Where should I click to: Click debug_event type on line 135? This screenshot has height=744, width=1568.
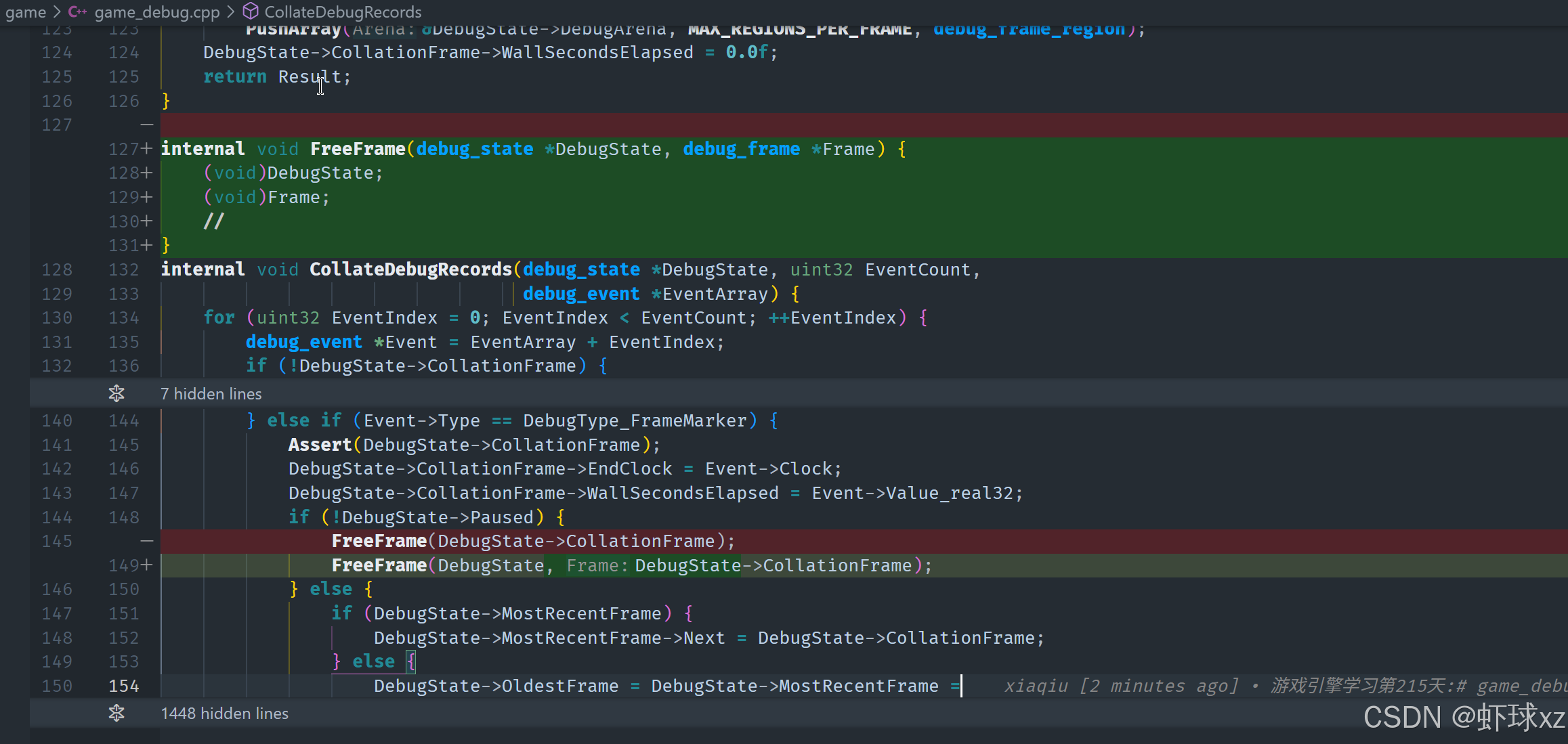(303, 342)
